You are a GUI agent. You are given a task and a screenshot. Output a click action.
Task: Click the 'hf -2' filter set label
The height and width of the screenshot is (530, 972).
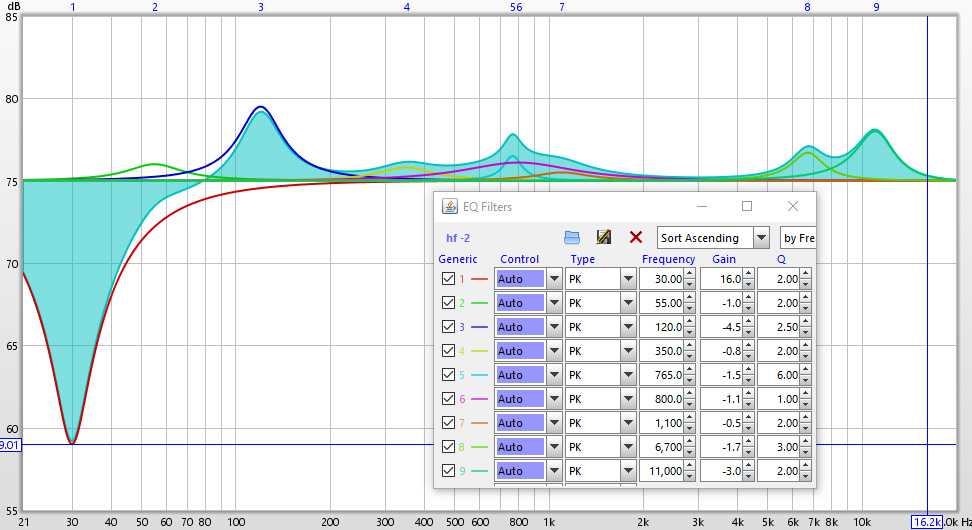tap(458, 238)
